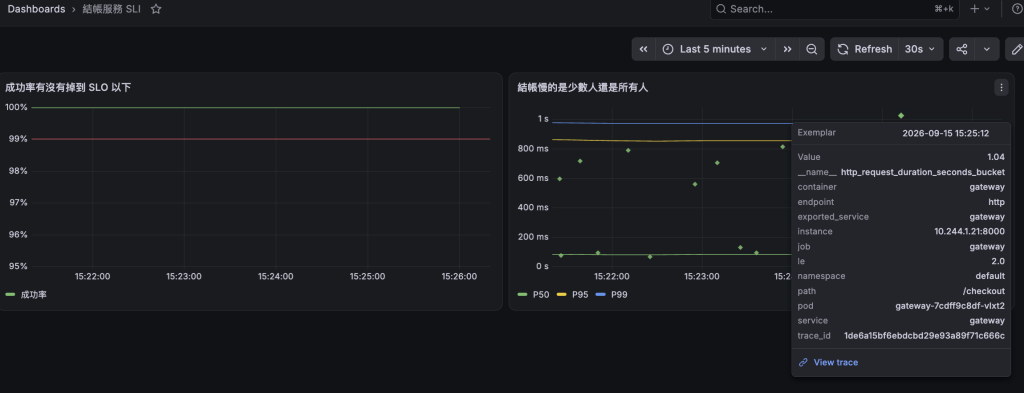Click the http_request_duration_seconds_bucket name value
The image size is (1024, 393).
pos(923,172)
